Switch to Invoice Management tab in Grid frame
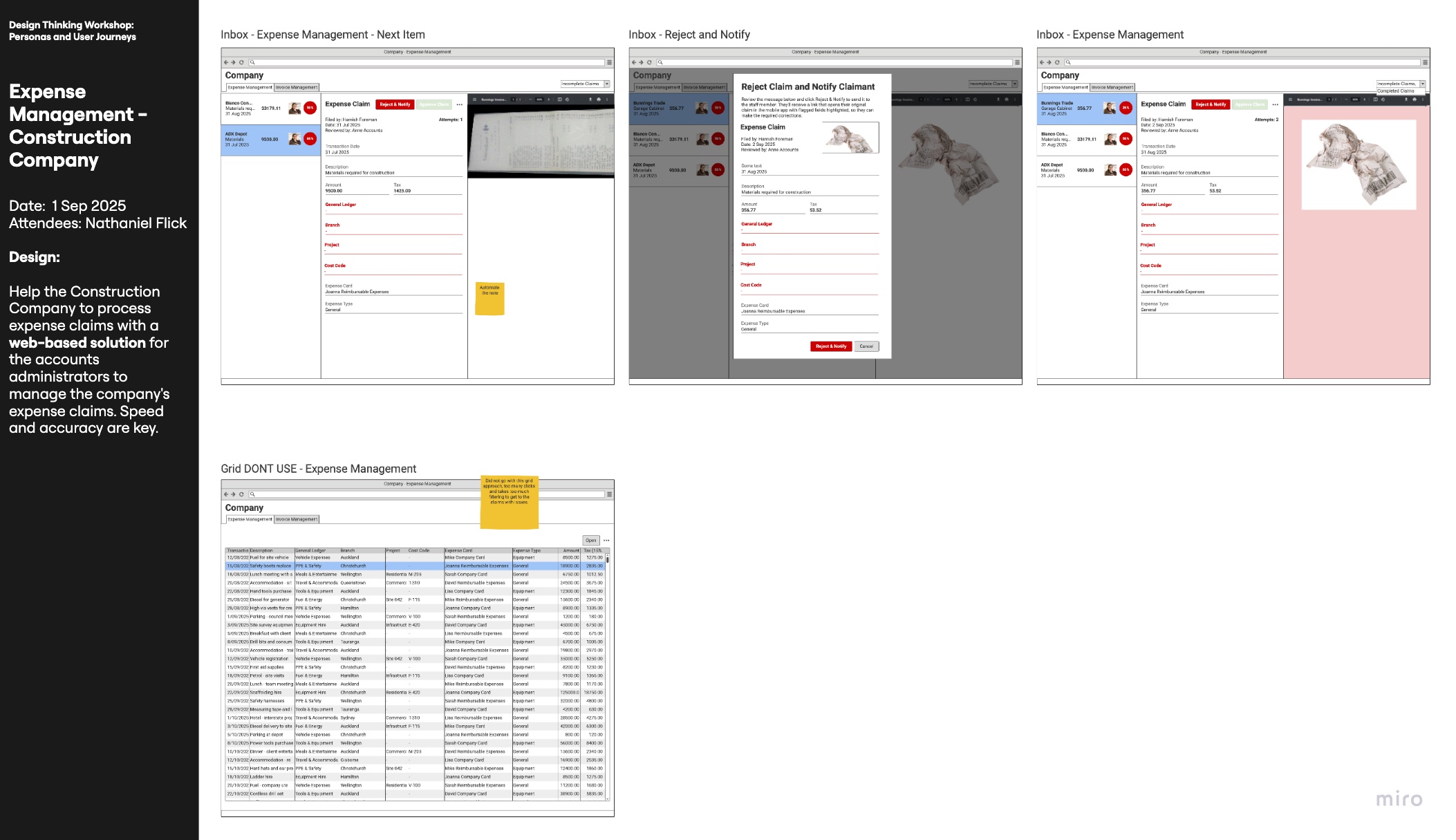The height and width of the screenshot is (840, 1456). click(297, 519)
